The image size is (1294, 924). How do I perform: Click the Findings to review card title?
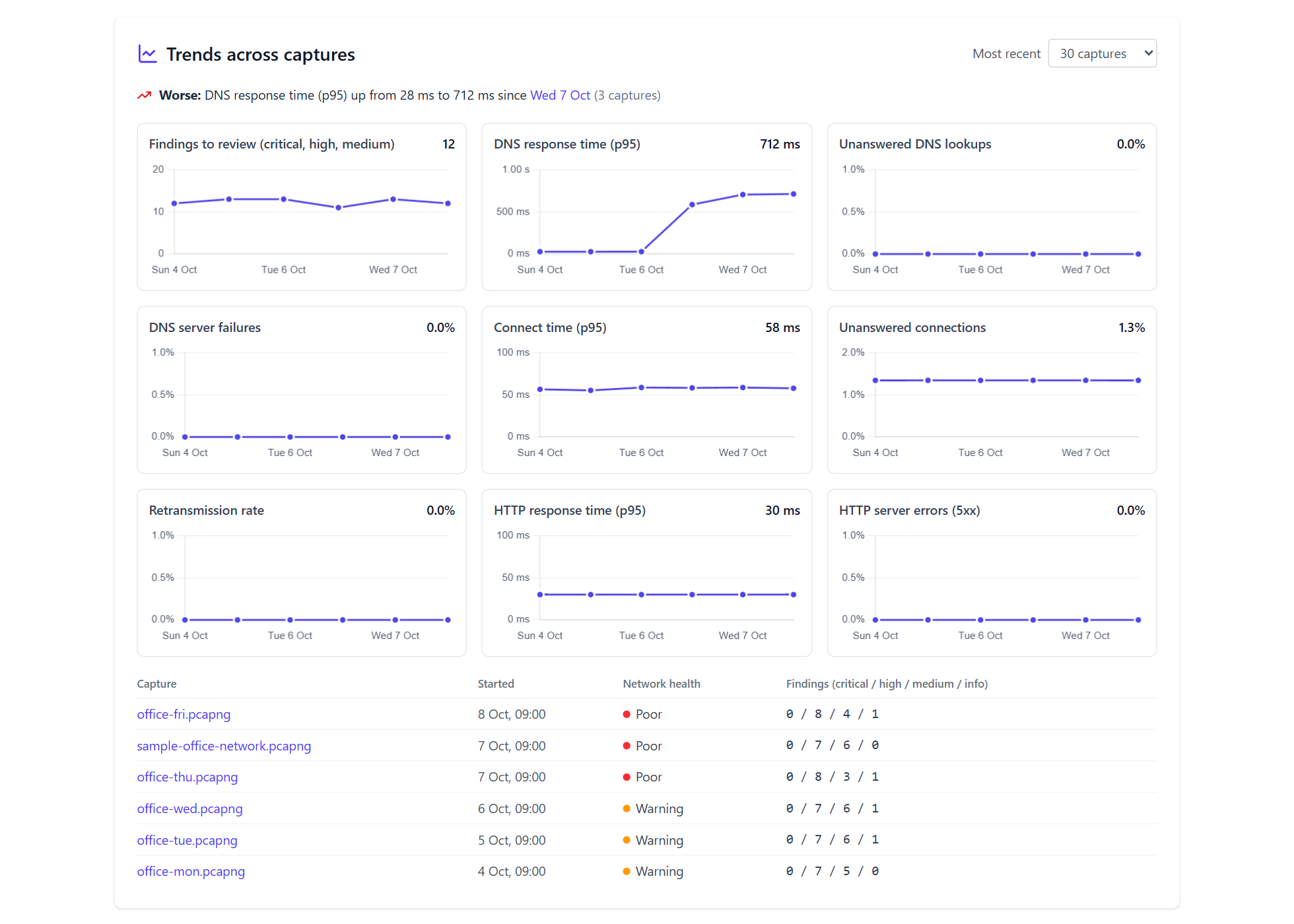tap(271, 144)
